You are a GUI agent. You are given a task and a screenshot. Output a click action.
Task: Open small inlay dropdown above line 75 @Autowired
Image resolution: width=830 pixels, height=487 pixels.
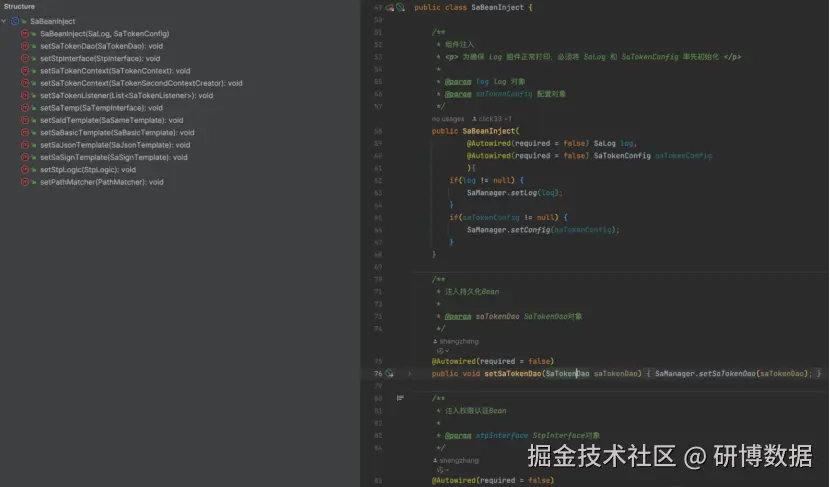point(443,351)
